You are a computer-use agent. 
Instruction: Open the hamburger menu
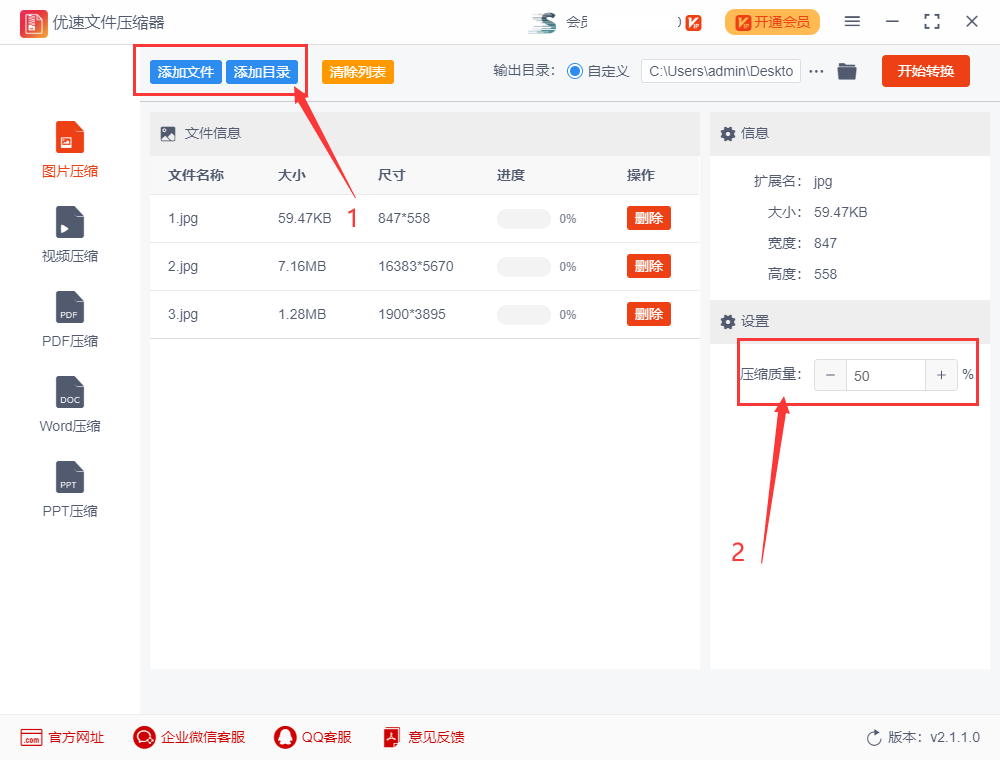(852, 20)
